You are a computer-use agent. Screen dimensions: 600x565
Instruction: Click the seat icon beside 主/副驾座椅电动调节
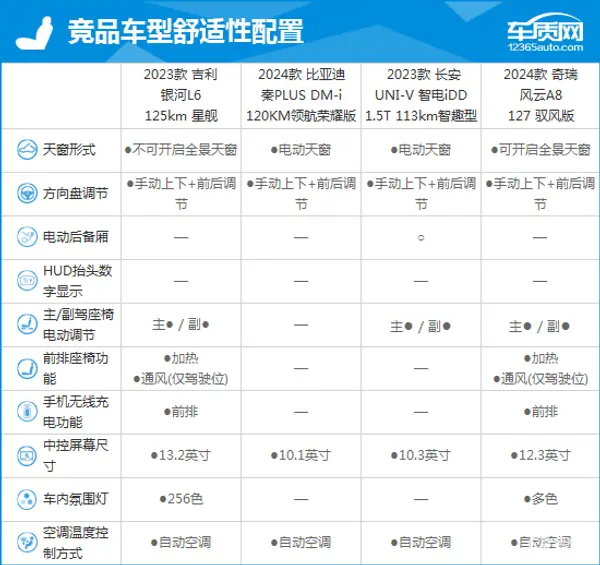click(27, 324)
